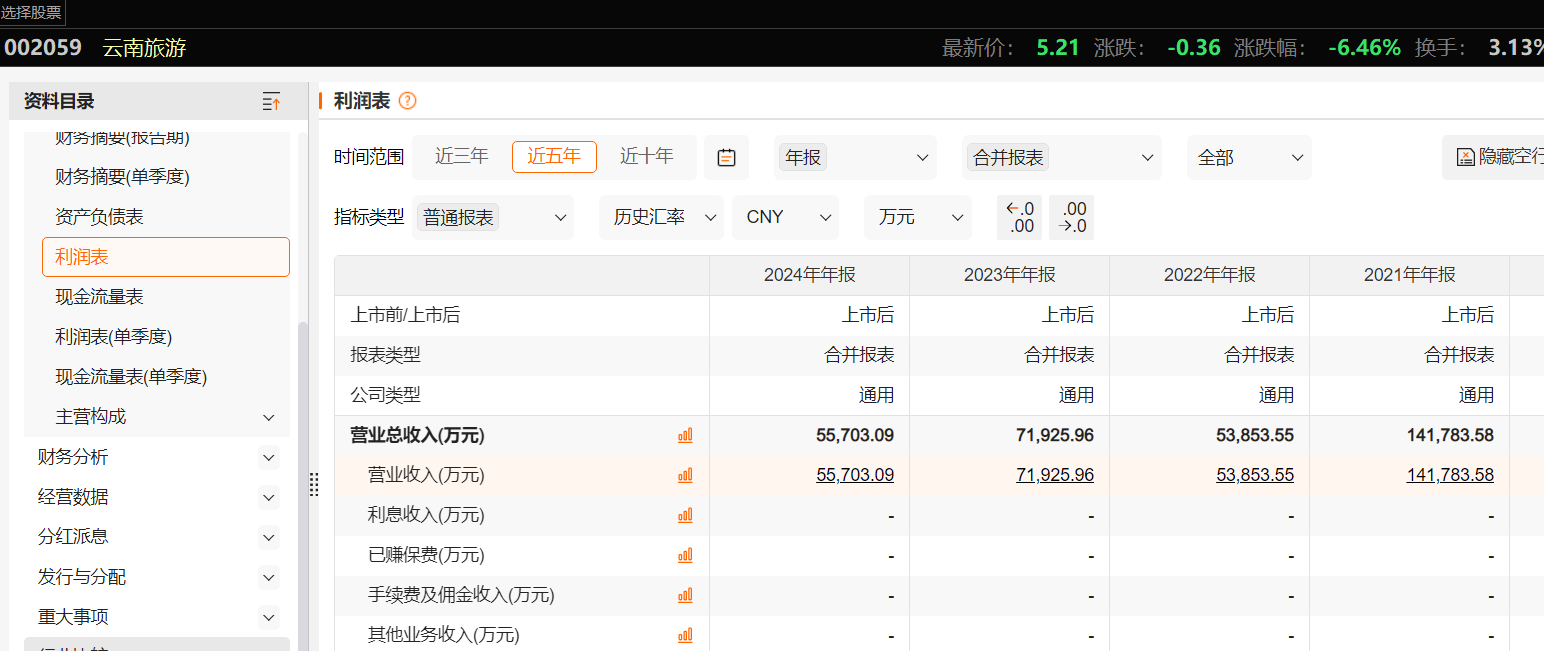1544x651 pixels.
Task: Click the 2023年年报 column header
Action: tap(1010, 275)
